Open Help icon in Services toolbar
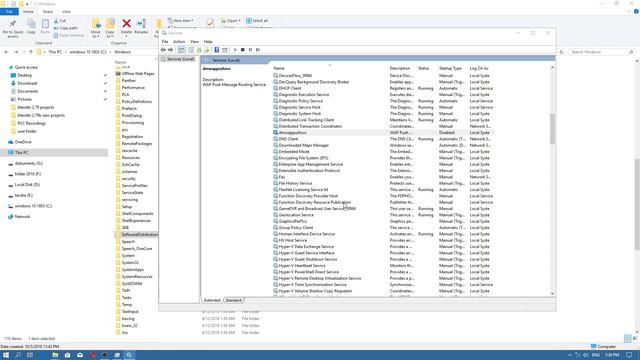 [x=217, y=50]
